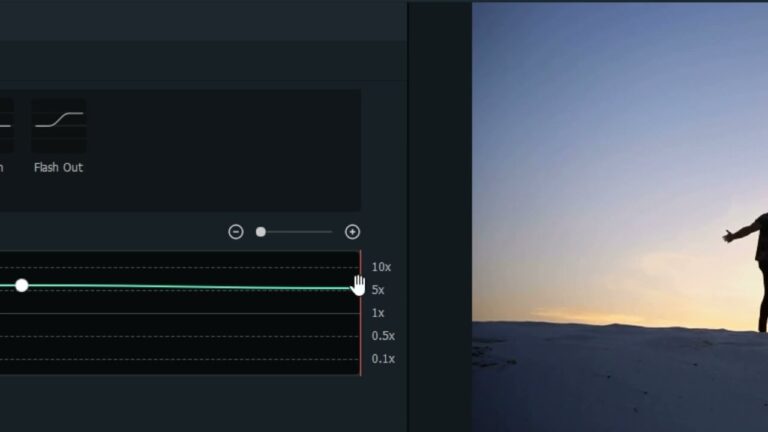Click the 0.5x speed label
Viewport: 768px width, 432px height.
coord(383,336)
